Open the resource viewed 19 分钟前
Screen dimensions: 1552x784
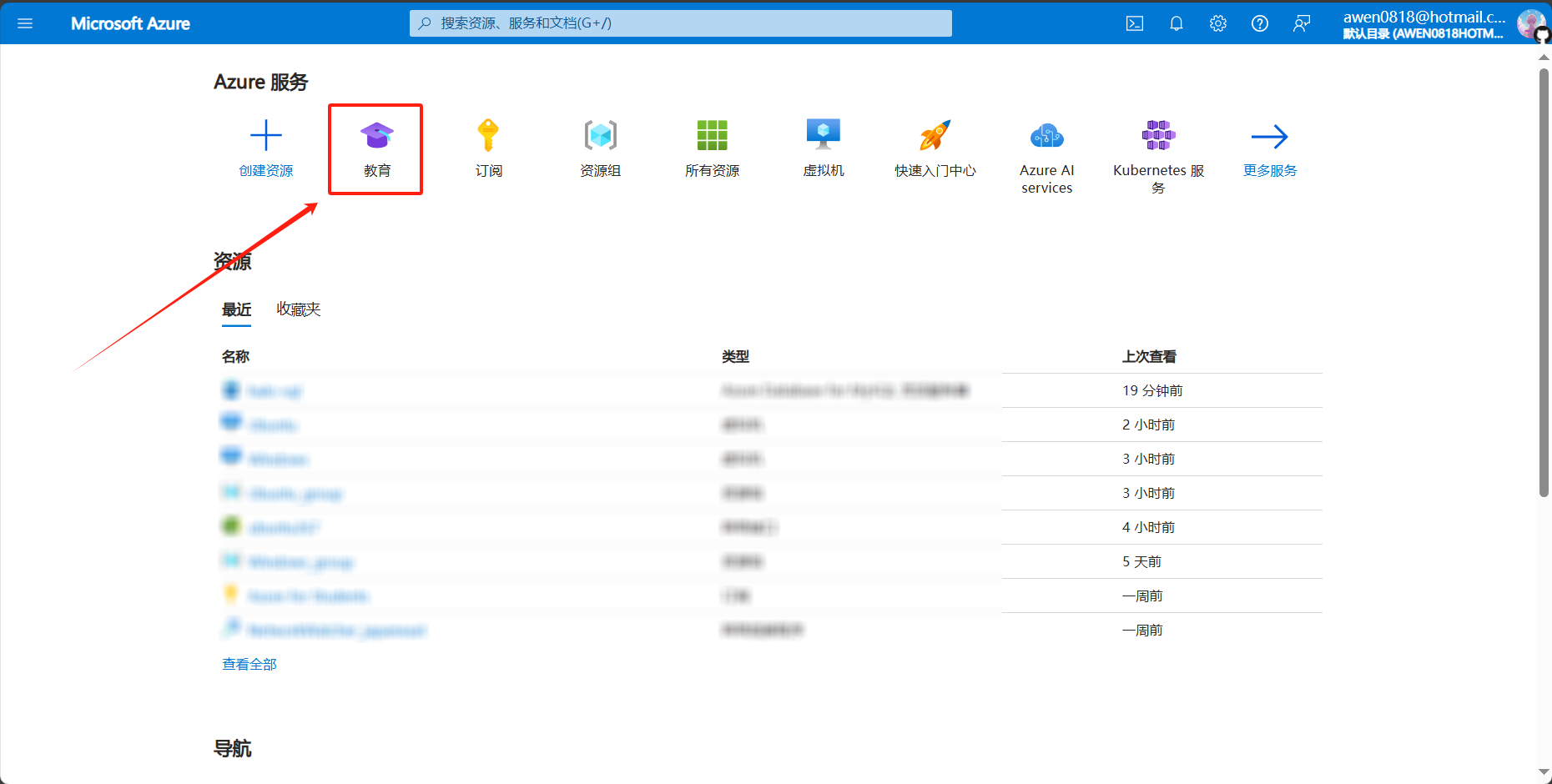(275, 391)
